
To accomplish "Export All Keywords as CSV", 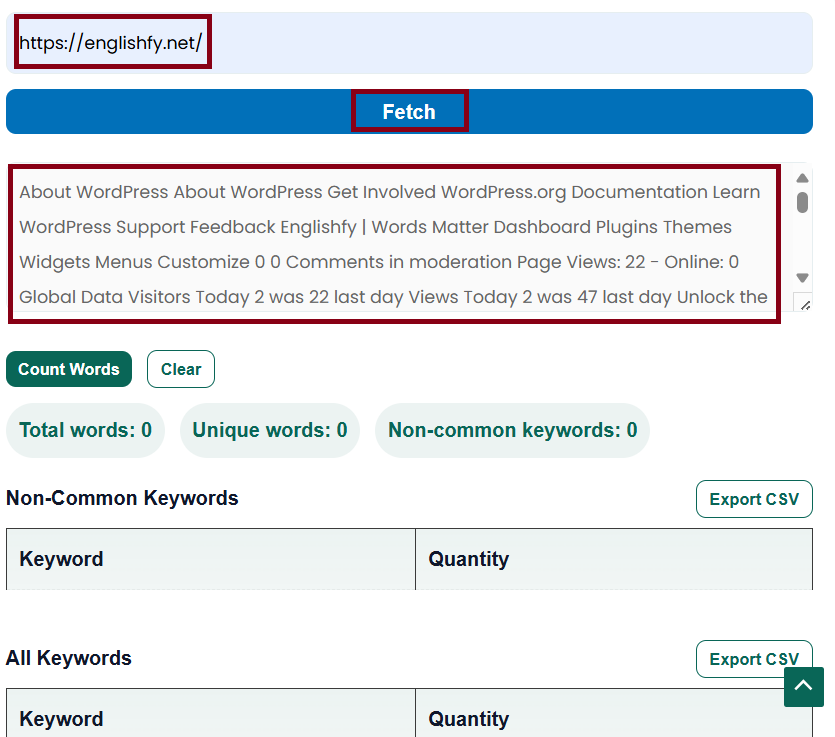I will coord(754,658).
